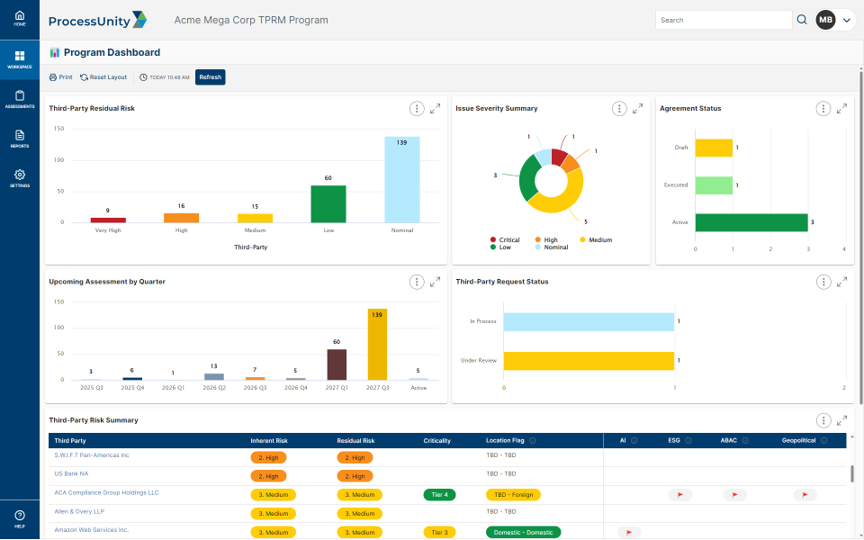
Task: Open Upcoming Assessment by Quarter options menu
Action: (417, 282)
